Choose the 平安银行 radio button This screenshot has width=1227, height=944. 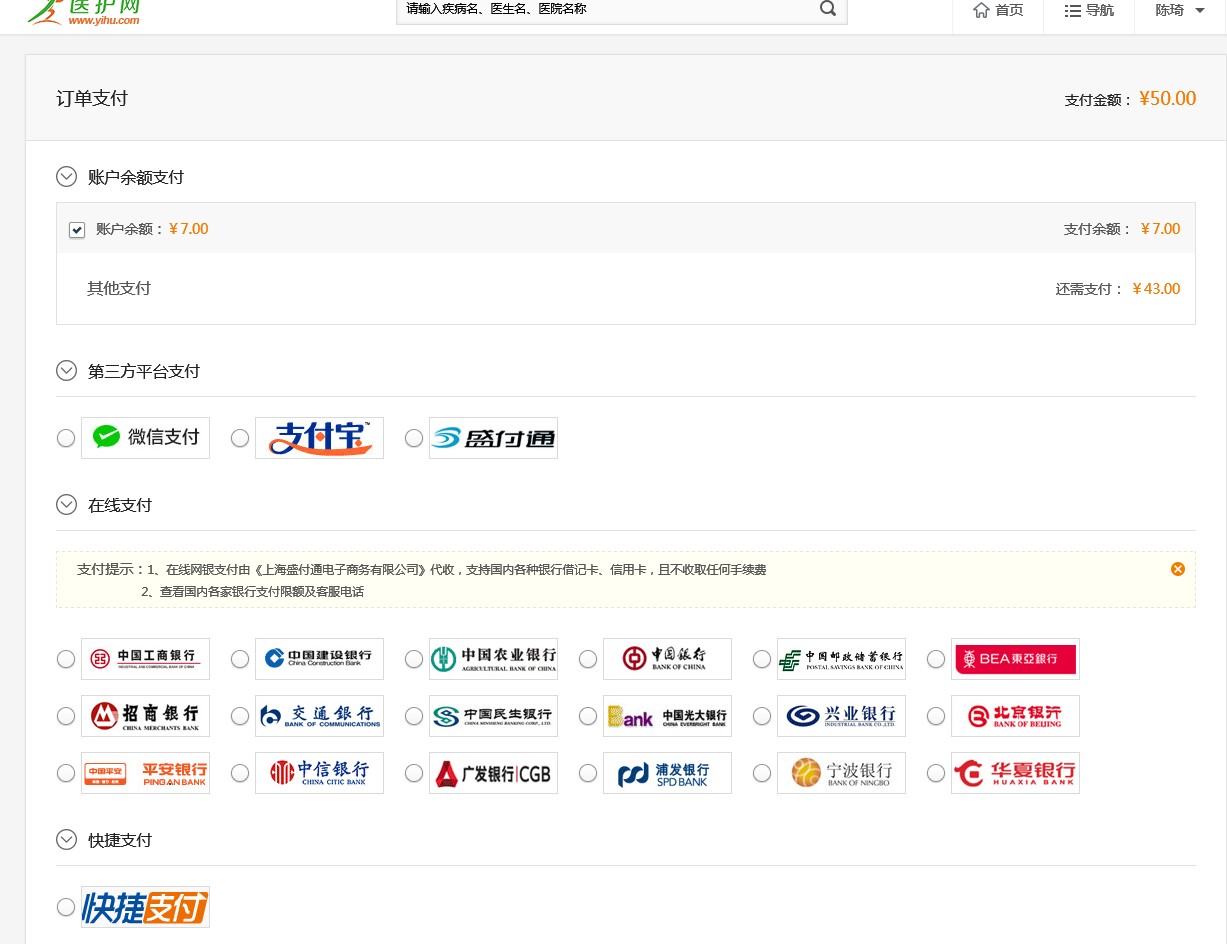tap(66, 773)
